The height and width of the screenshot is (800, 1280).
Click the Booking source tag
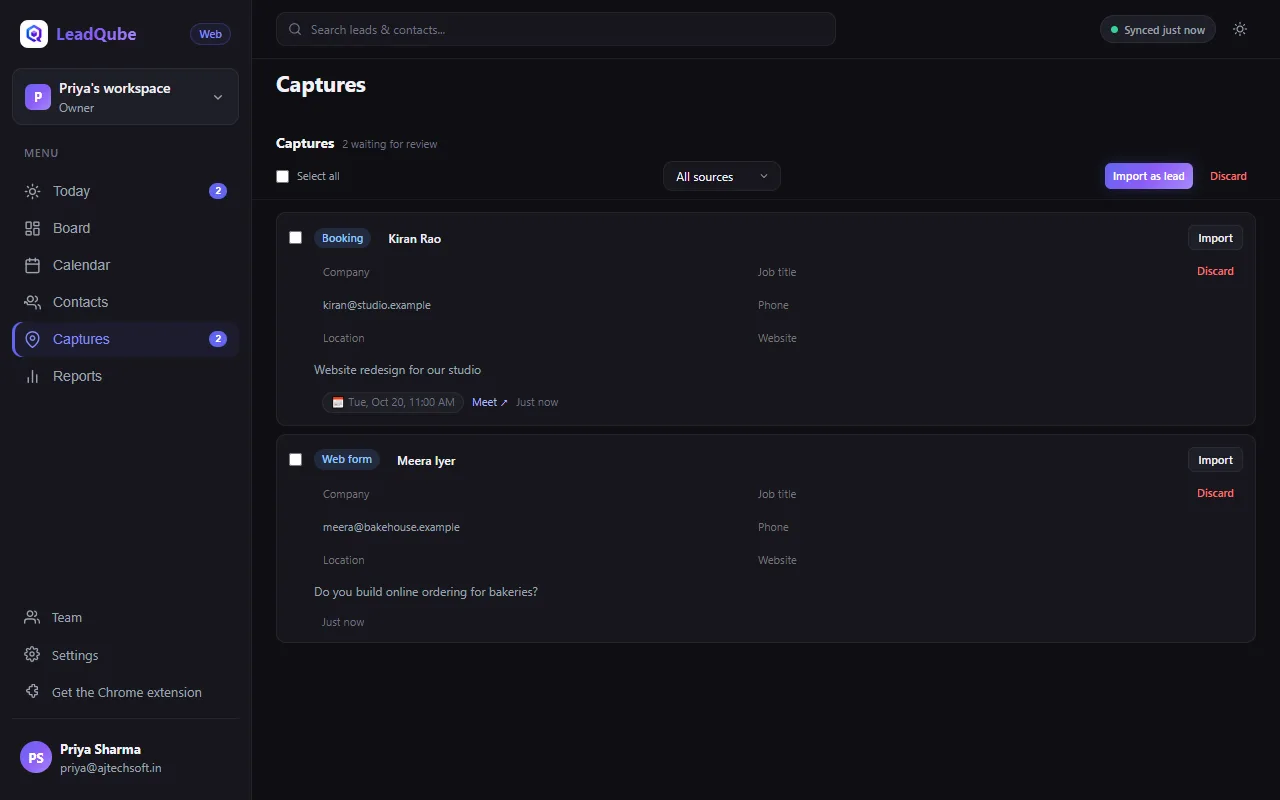[342, 238]
